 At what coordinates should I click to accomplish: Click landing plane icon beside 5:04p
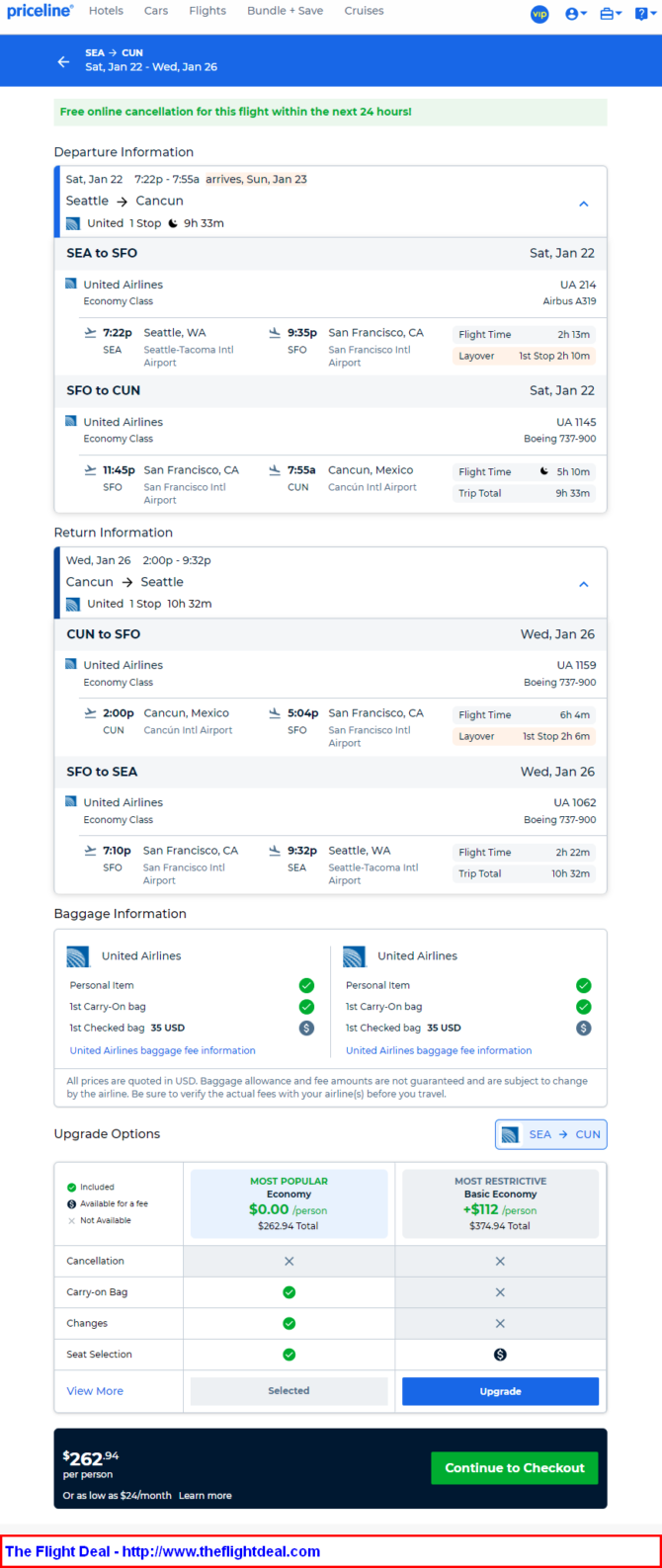click(x=275, y=713)
